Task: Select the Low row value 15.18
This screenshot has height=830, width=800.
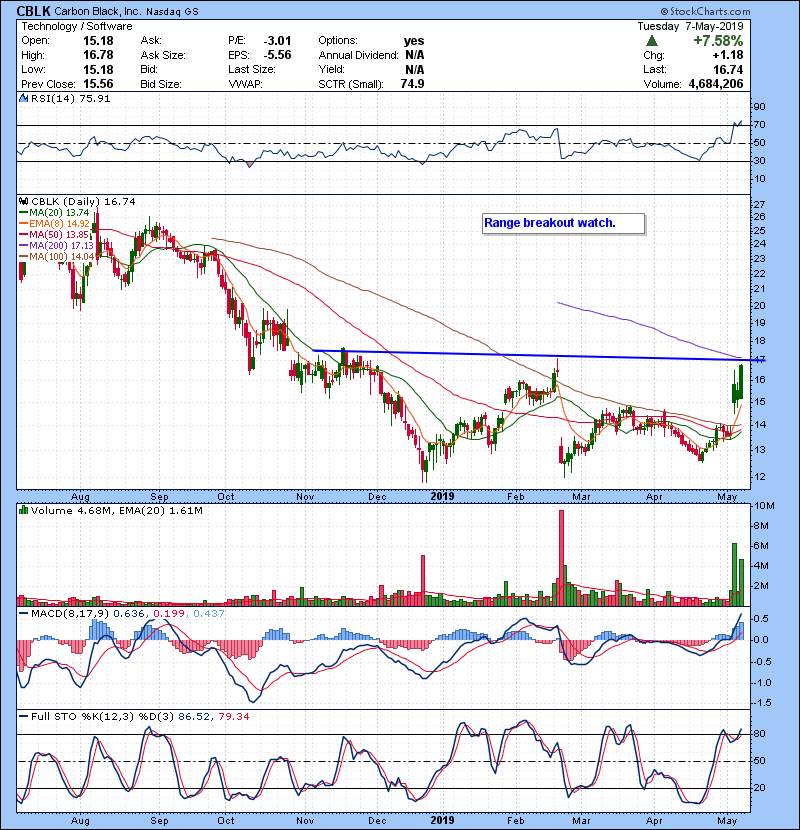Action: [x=98, y=69]
